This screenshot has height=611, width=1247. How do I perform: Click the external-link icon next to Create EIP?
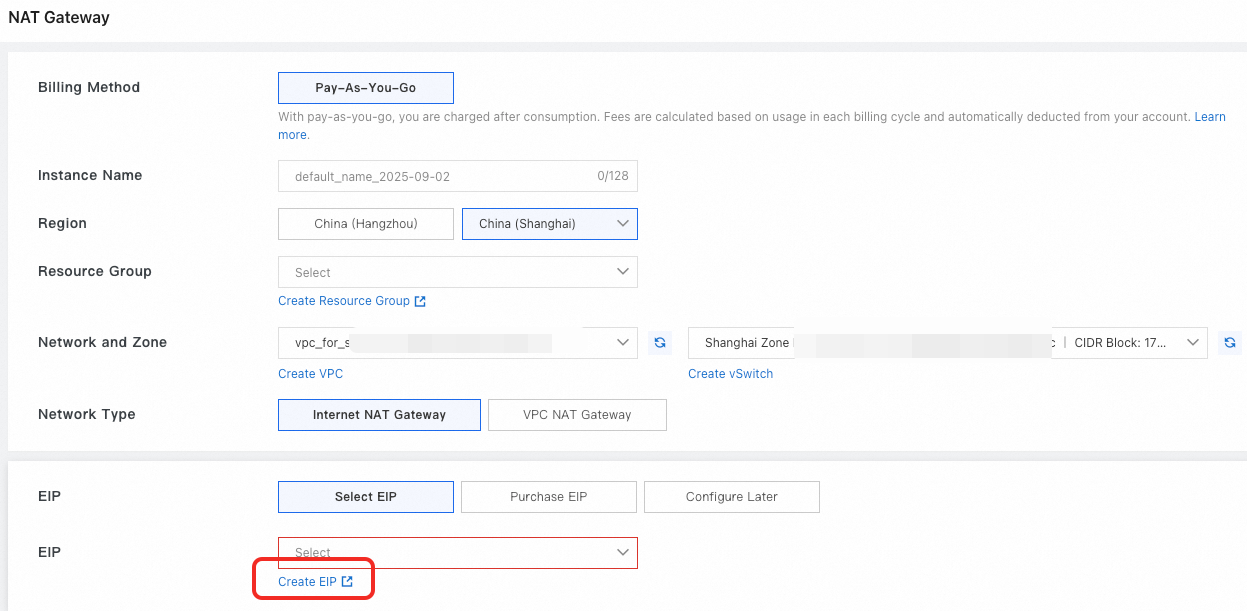point(347,582)
